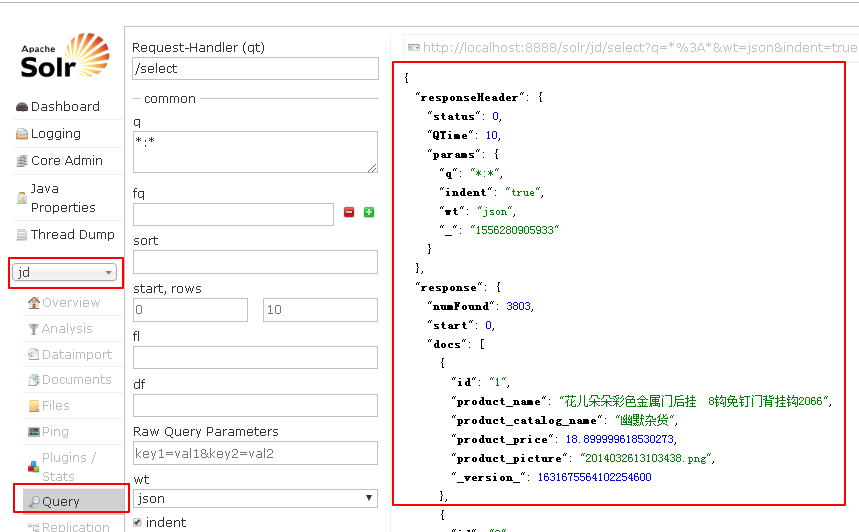Click the QTime value 10
This screenshot has height=532, width=859.
[491, 135]
